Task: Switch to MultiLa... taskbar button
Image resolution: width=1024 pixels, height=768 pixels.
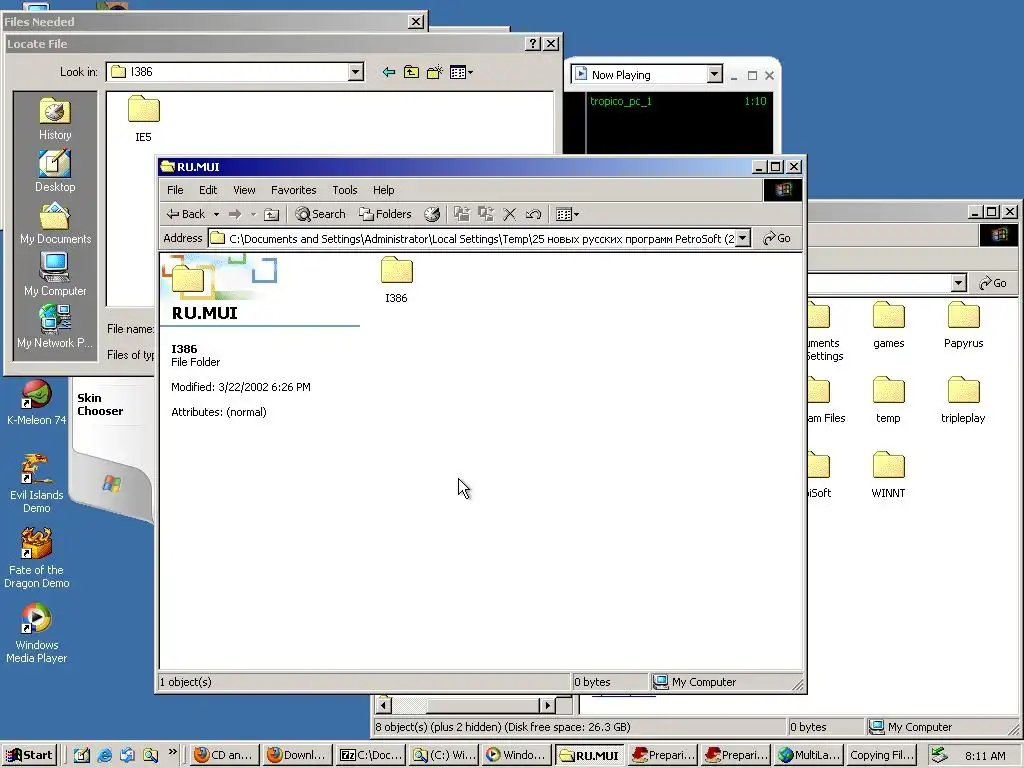Action: pos(808,755)
